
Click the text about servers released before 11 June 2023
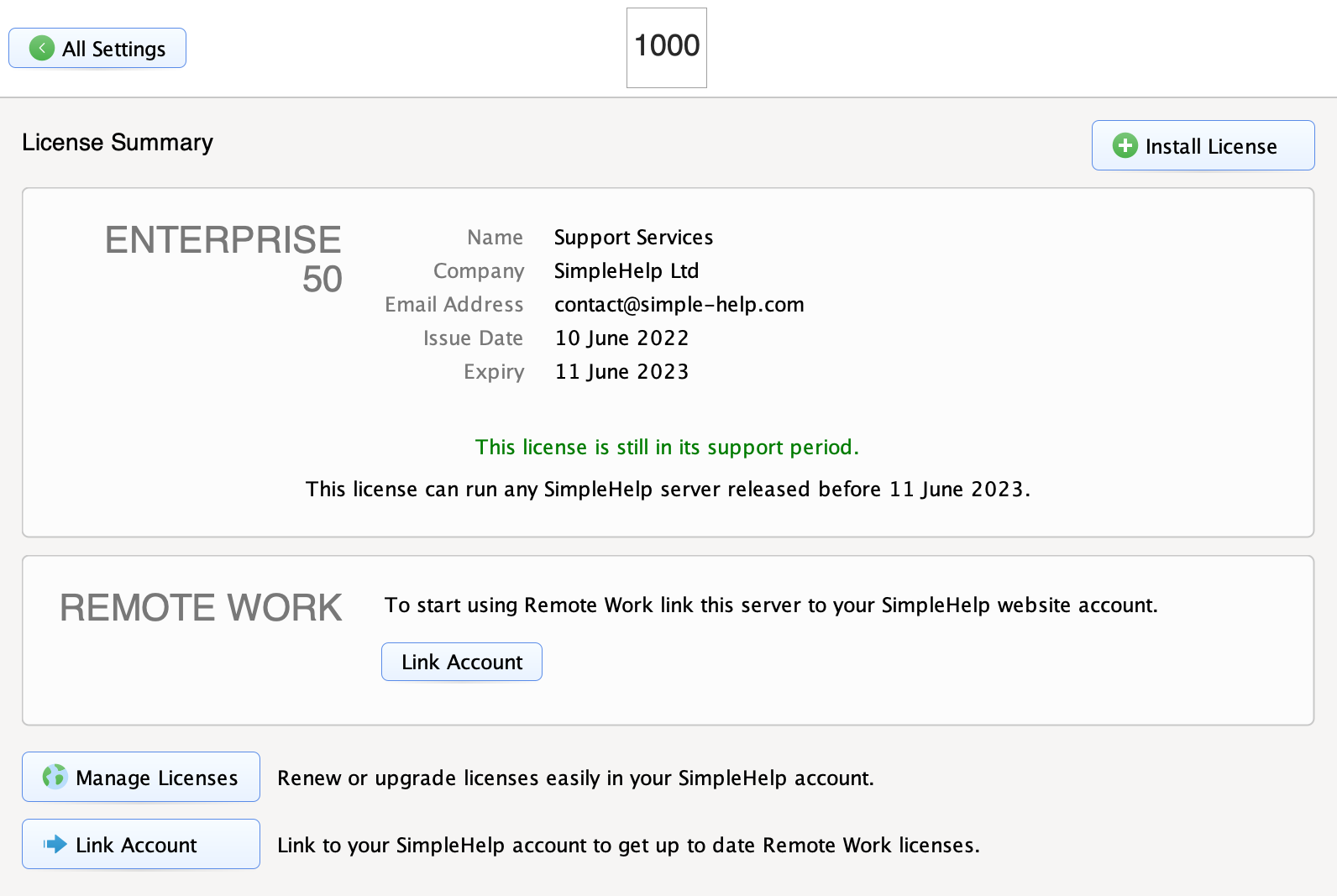[668, 490]
